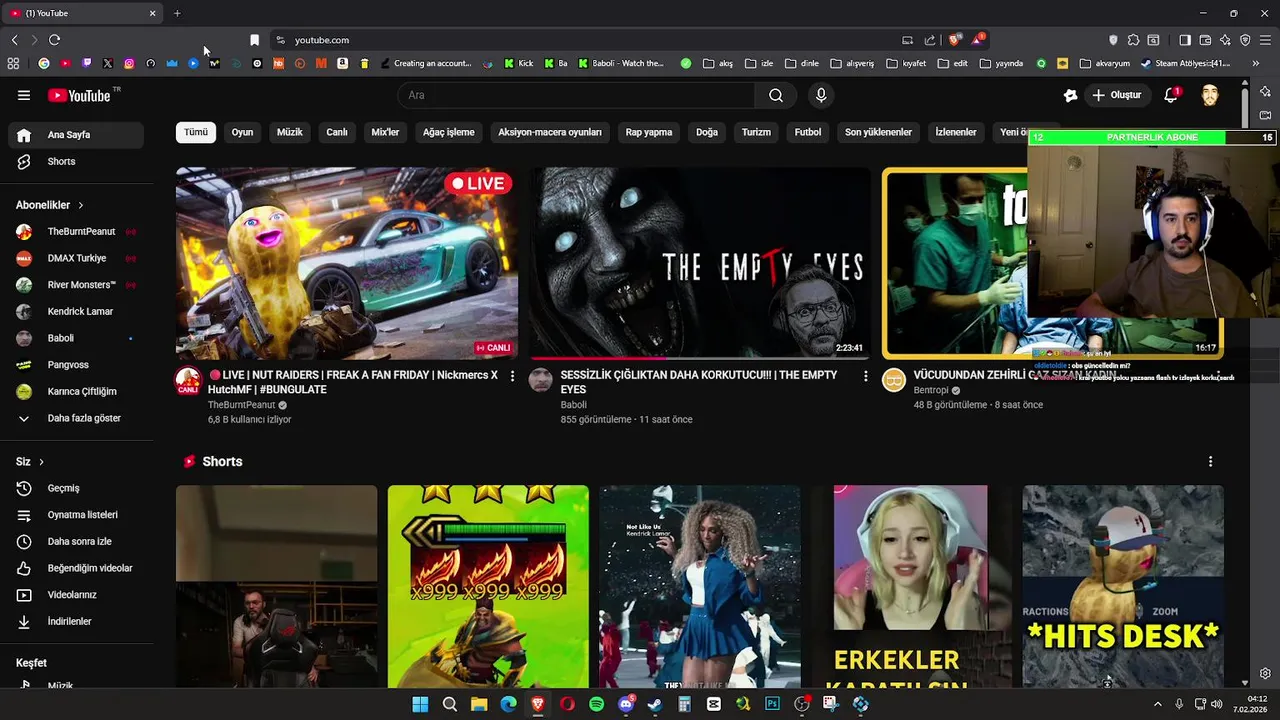
Task: Select Aksiyon-macera oyunları chip
Action: pos(550,132)
